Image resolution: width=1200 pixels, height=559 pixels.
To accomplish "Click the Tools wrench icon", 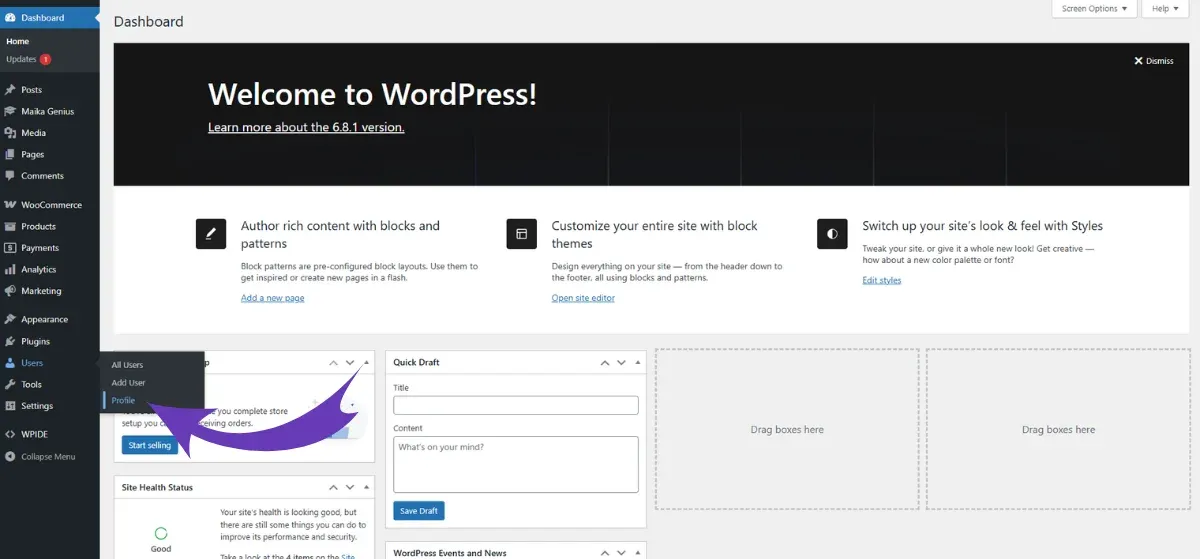I will [x=10, y=385].
